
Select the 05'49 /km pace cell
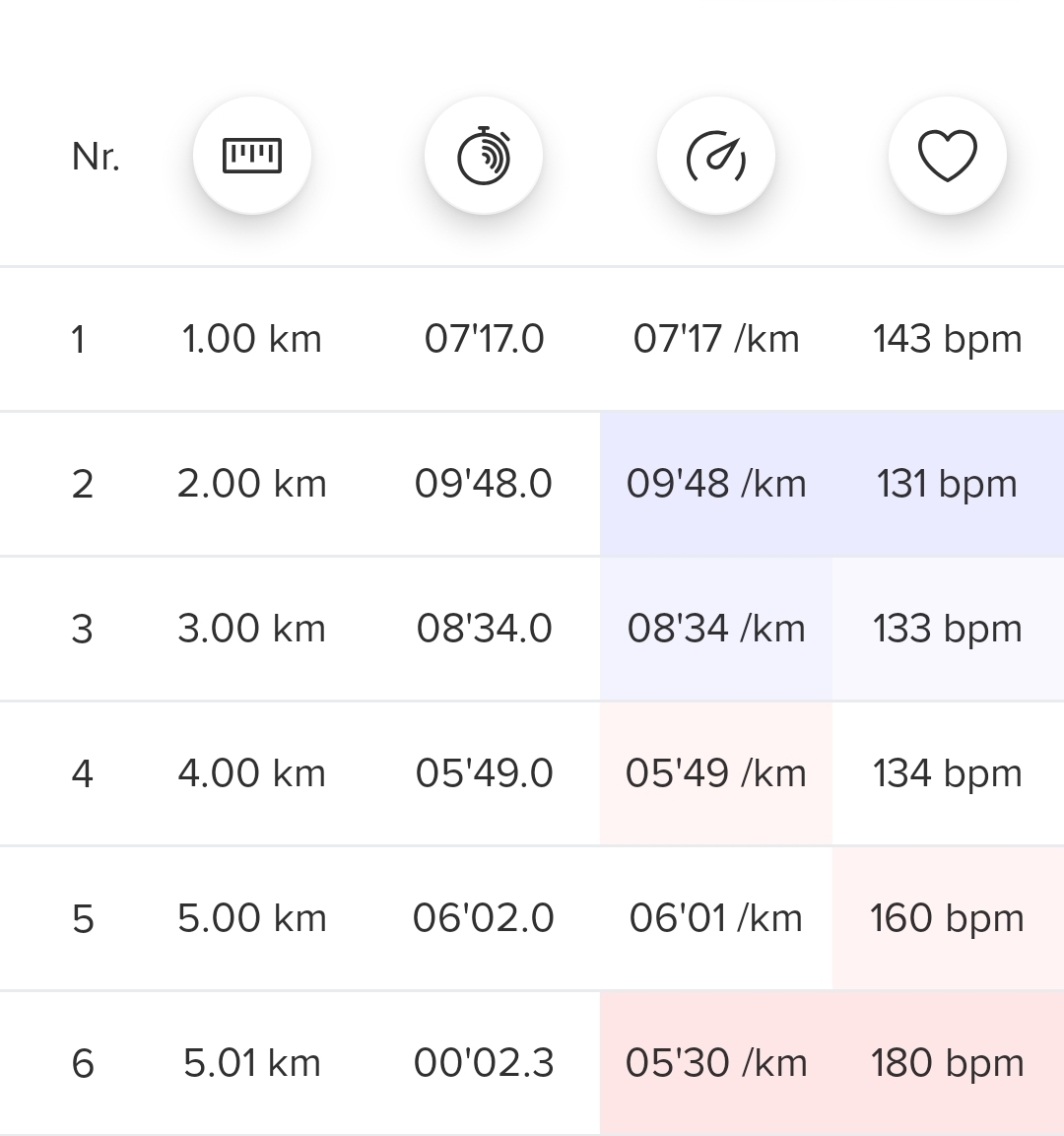pyautogui.click(x=716, y=773)
